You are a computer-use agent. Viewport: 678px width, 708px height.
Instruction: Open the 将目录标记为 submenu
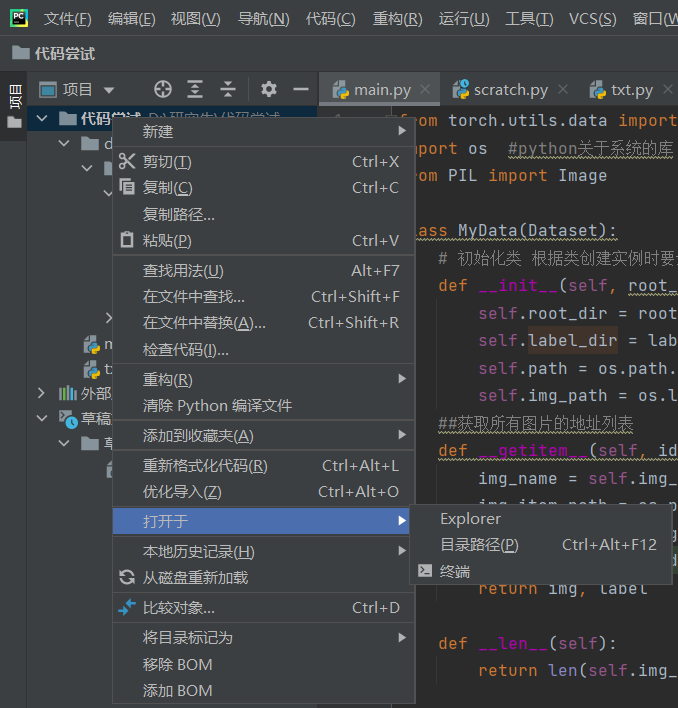click(263, 637)
